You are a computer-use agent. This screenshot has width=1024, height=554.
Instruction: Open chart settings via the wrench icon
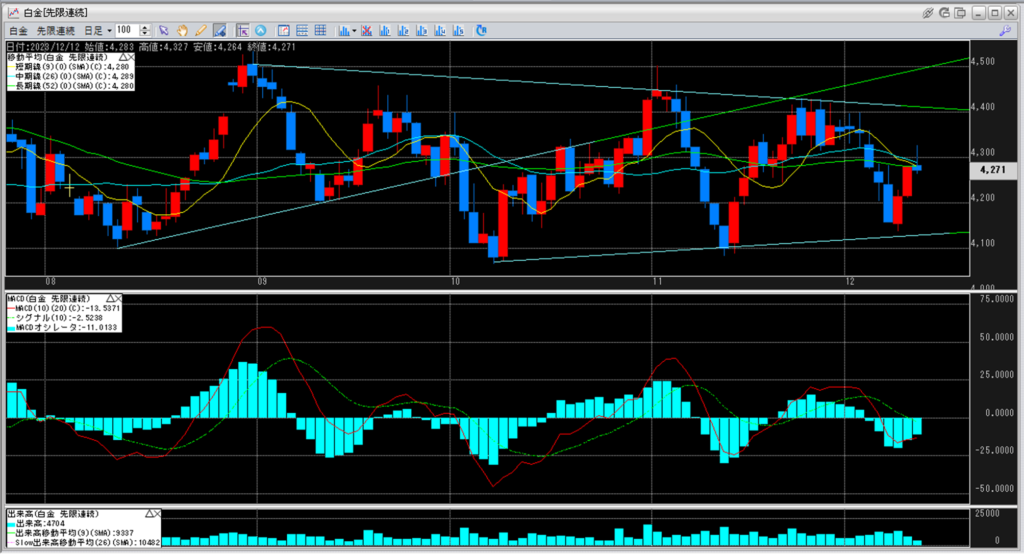1005,30
